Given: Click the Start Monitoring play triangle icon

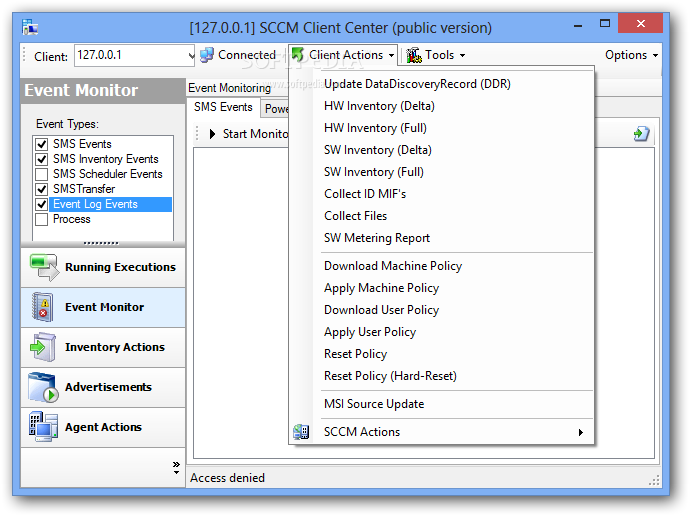Looking at the screenshot, I should tap(213, 134).
